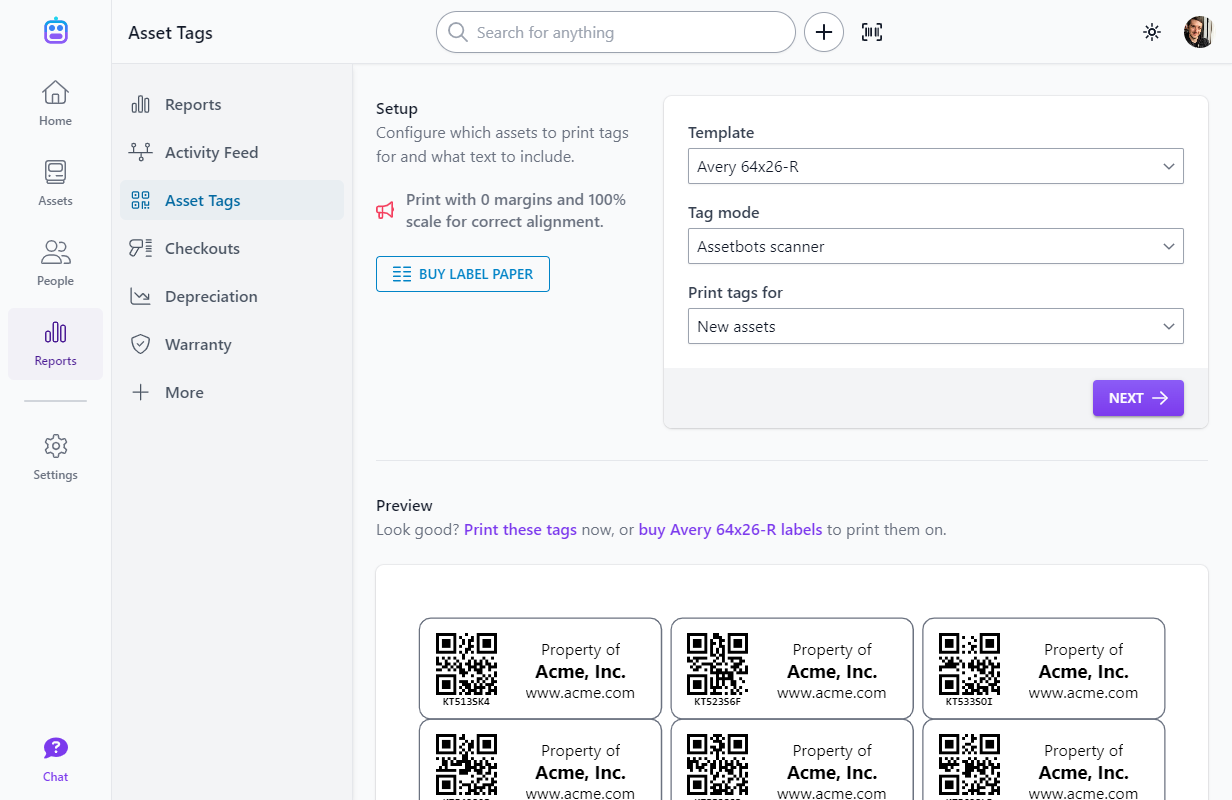1232x800 pixels.
Task: Click BUY LABEL PAPER button
Action: coord(463,274)
